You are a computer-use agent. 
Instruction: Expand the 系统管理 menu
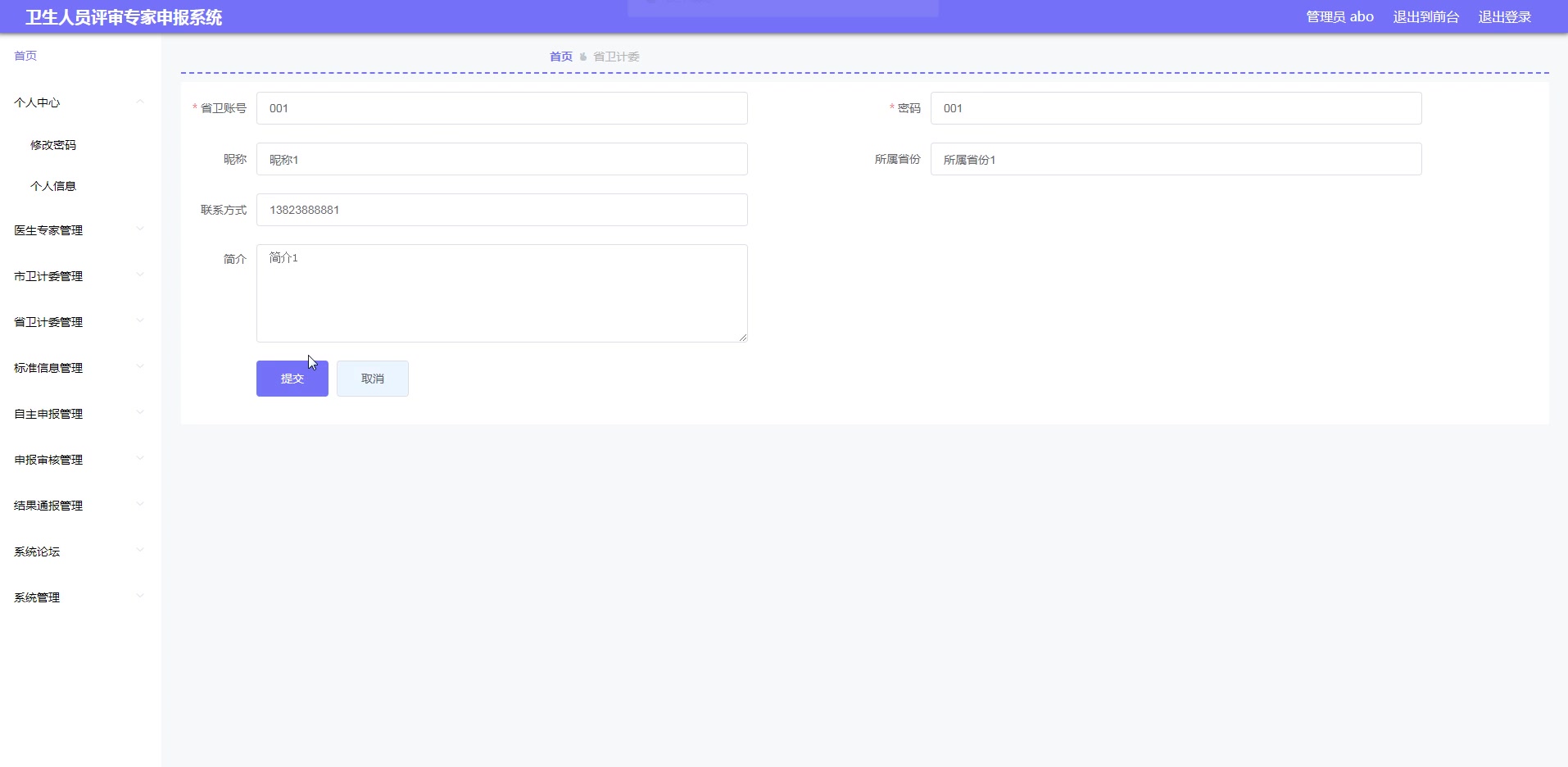79,597
